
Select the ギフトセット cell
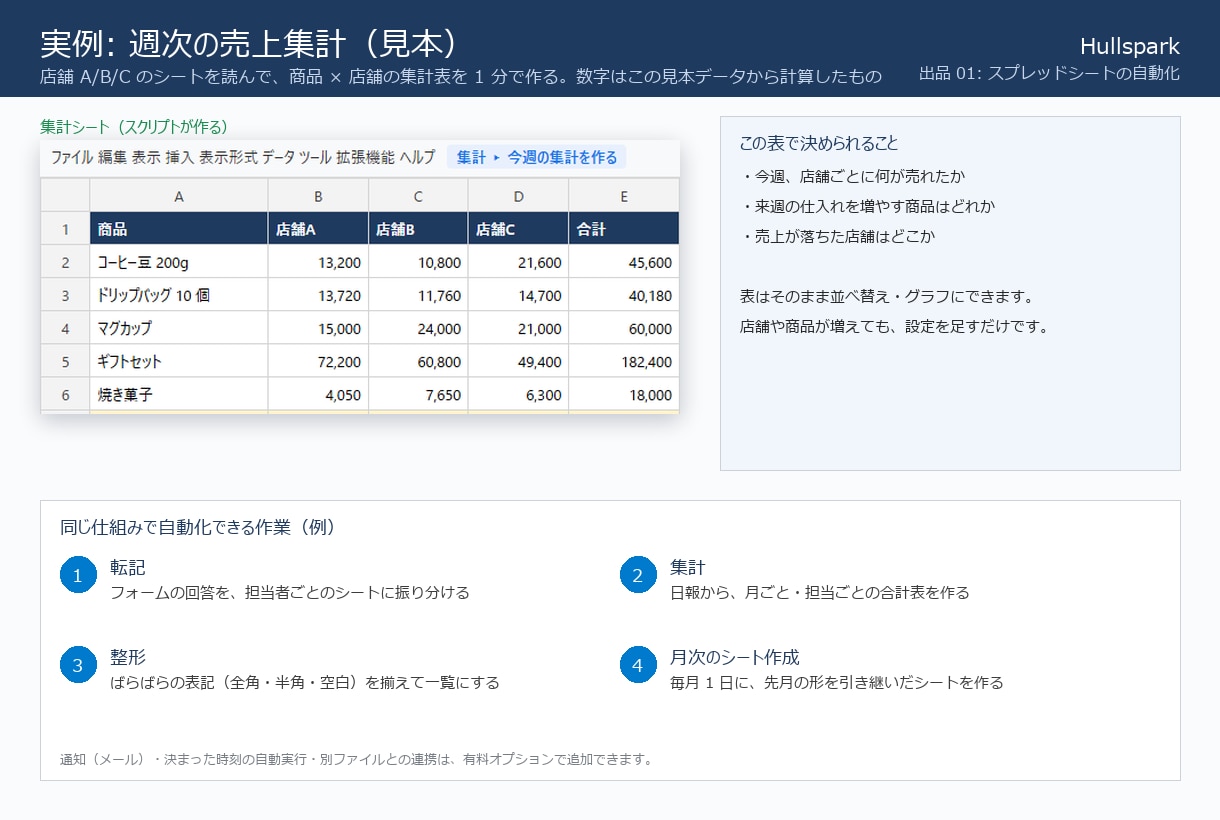(179, 361)
